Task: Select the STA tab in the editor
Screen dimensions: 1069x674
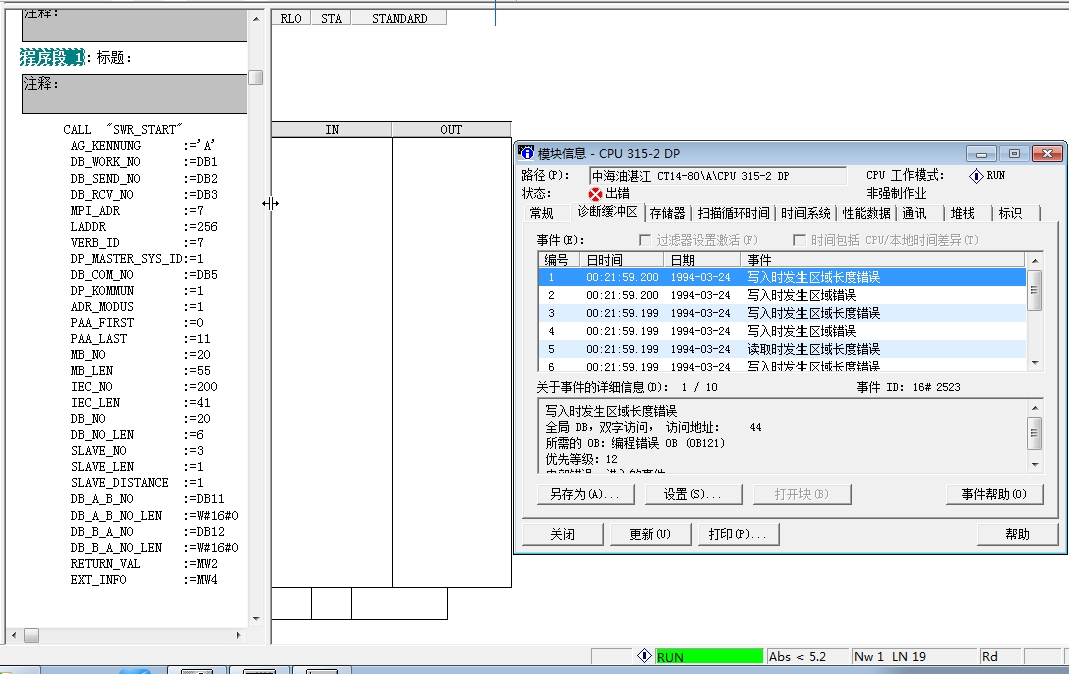Action: tap(331, 17)
